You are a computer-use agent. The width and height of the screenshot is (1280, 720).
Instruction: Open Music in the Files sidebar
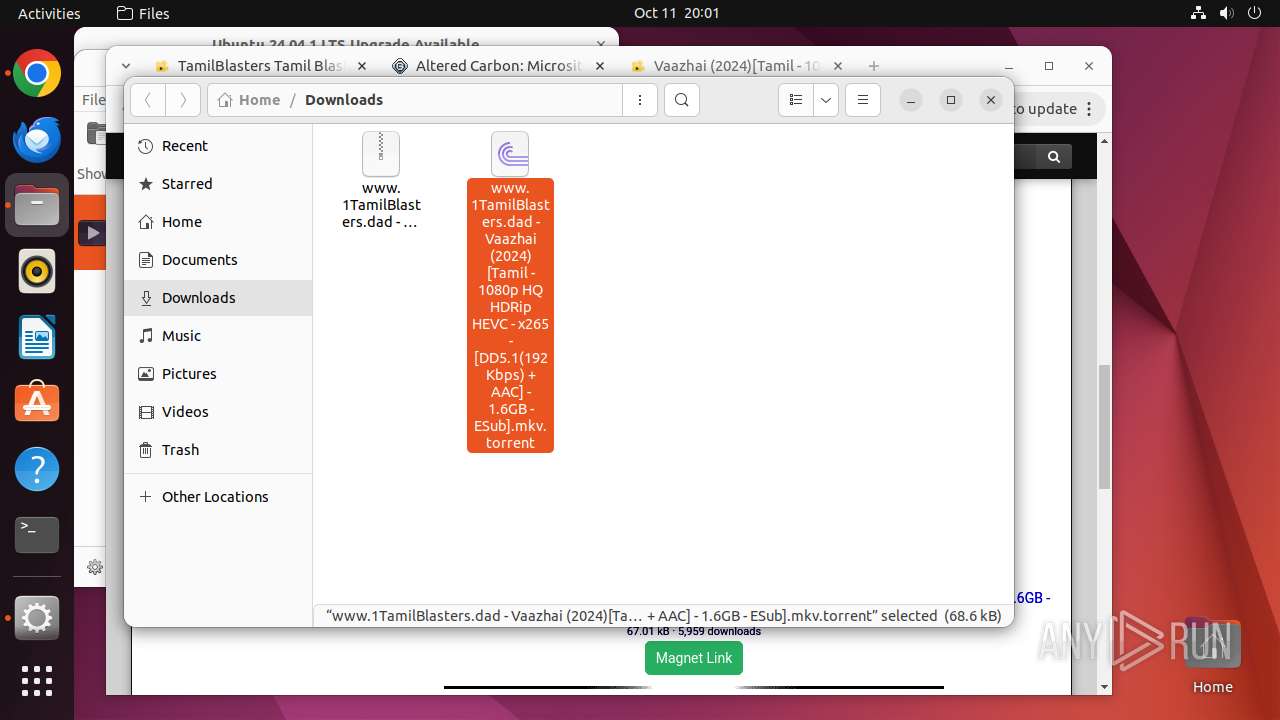218,336
